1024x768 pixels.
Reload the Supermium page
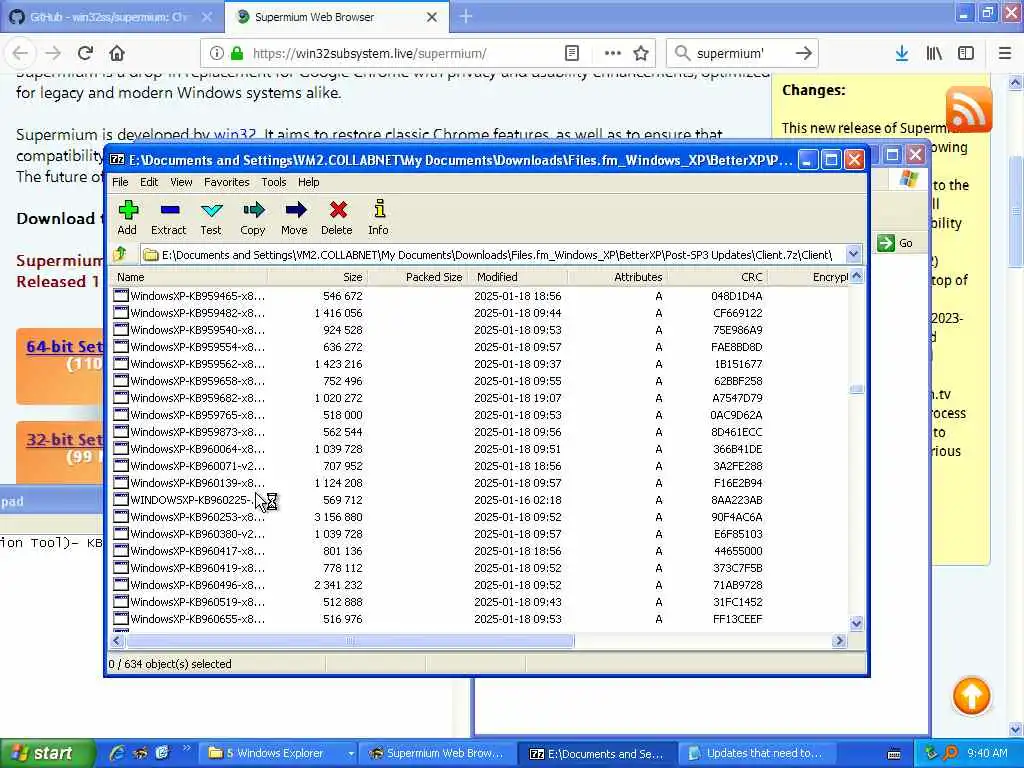point(85,53)
